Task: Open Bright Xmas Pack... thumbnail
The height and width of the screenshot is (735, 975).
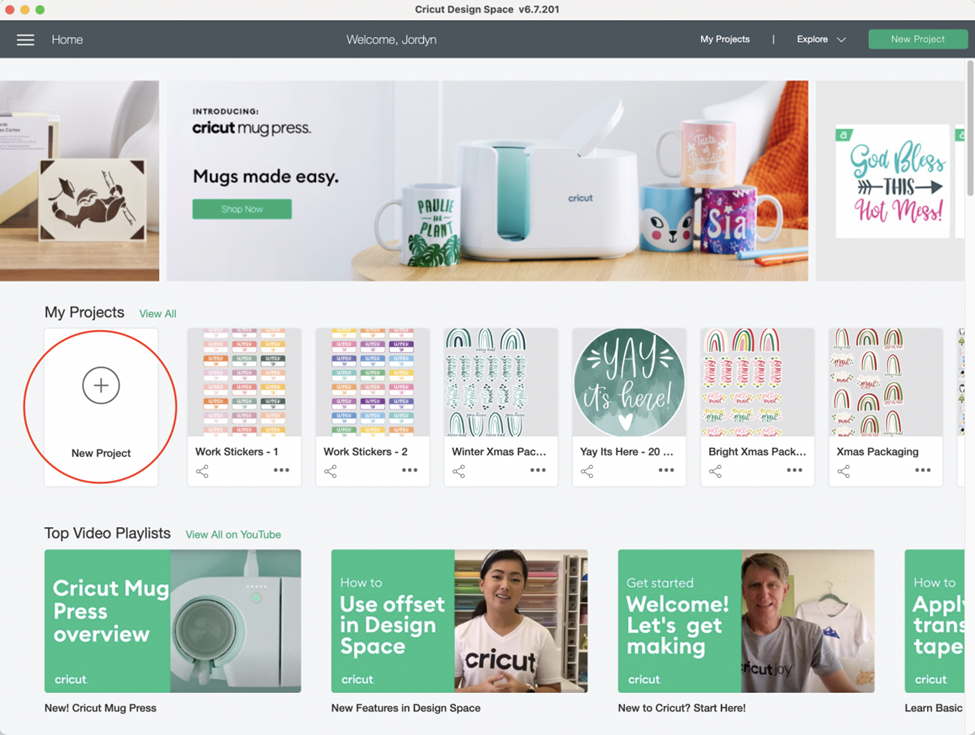Action: tap(757, 382)
